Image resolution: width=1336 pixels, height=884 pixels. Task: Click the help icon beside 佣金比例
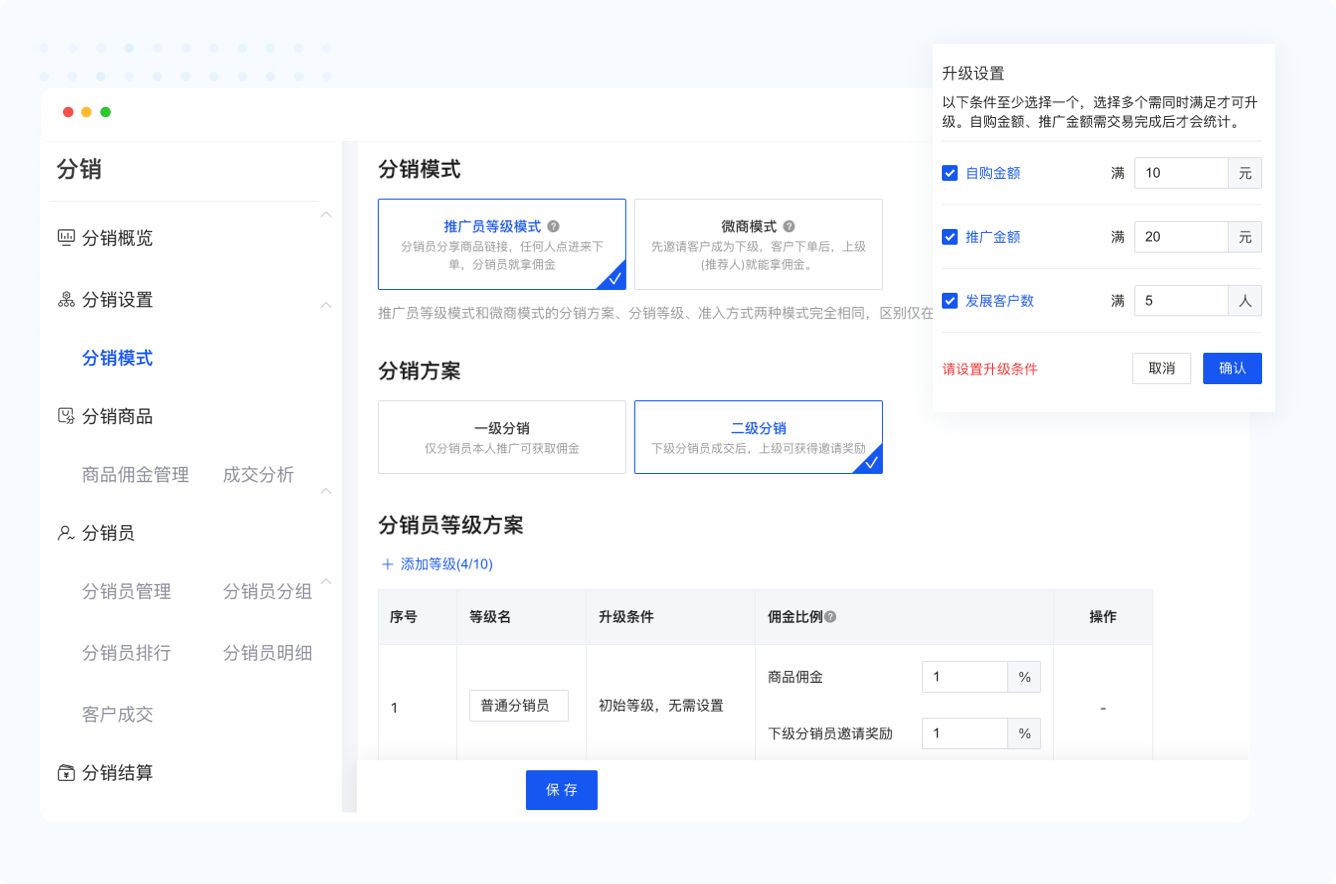830,617
